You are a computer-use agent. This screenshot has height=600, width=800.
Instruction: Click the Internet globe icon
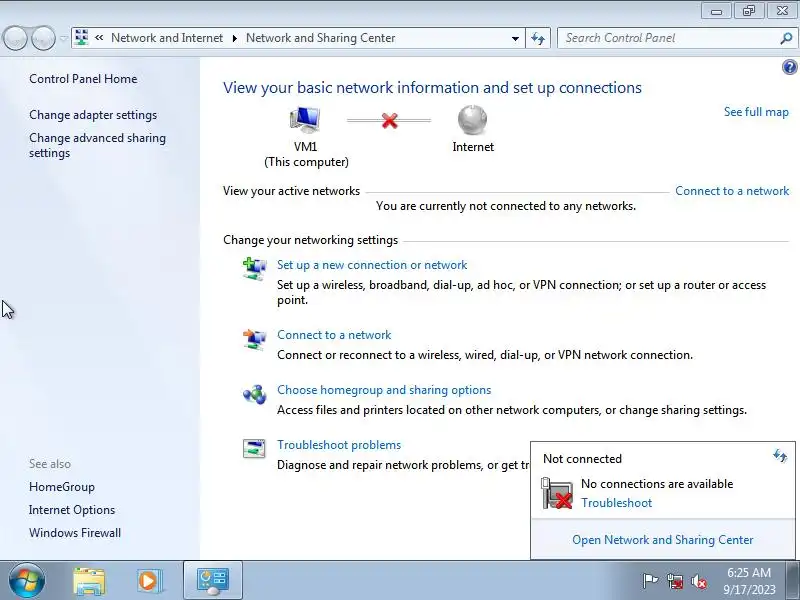[x=472, y=120]
